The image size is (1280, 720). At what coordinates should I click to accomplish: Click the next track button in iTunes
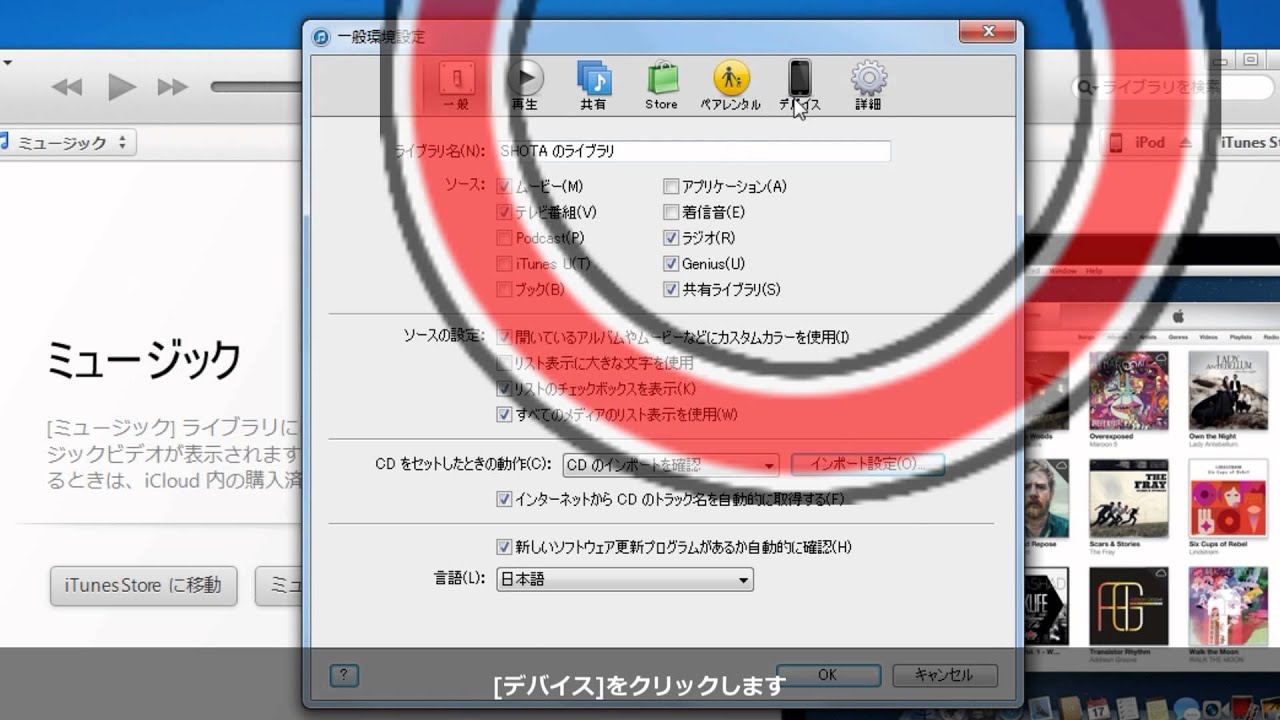[173, 87]
